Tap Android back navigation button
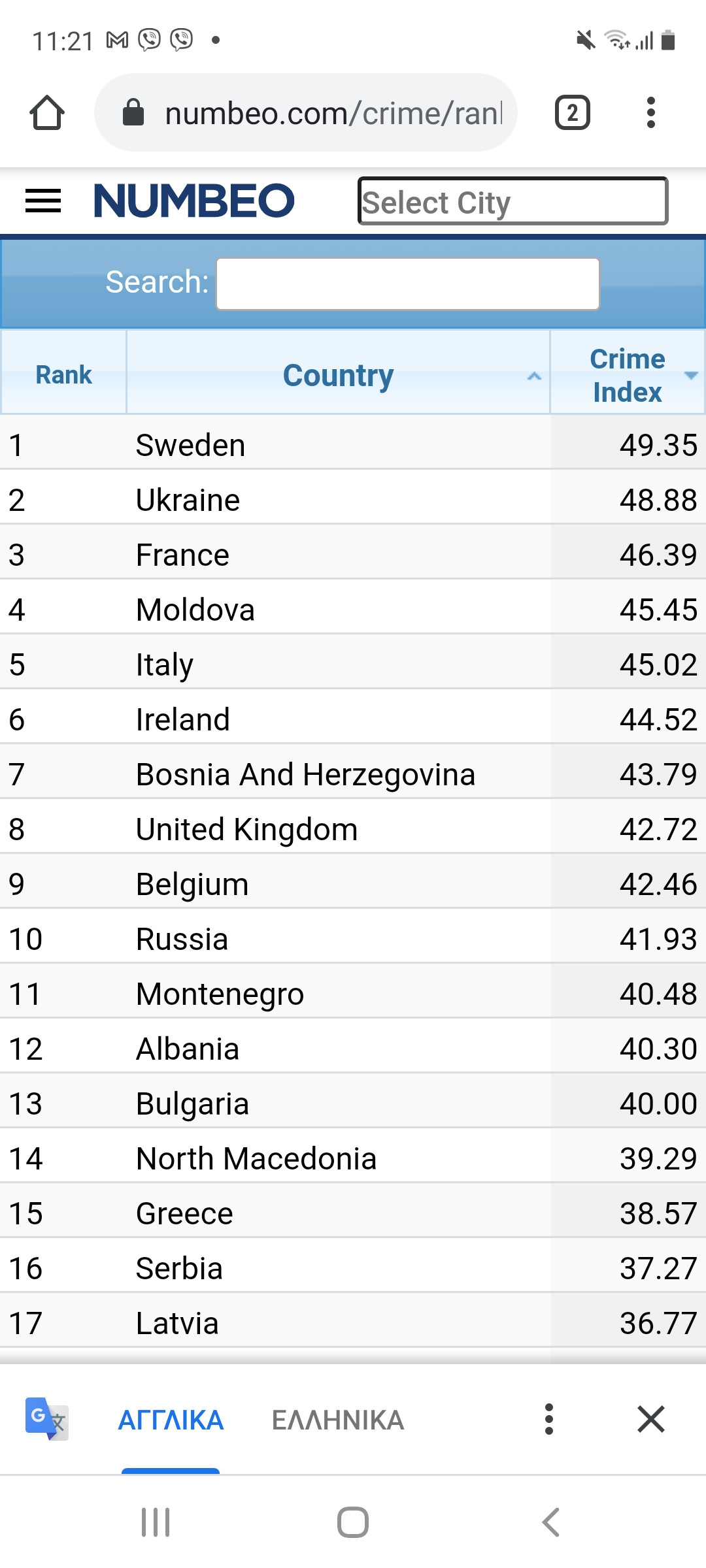 [x=550, y=1522]
